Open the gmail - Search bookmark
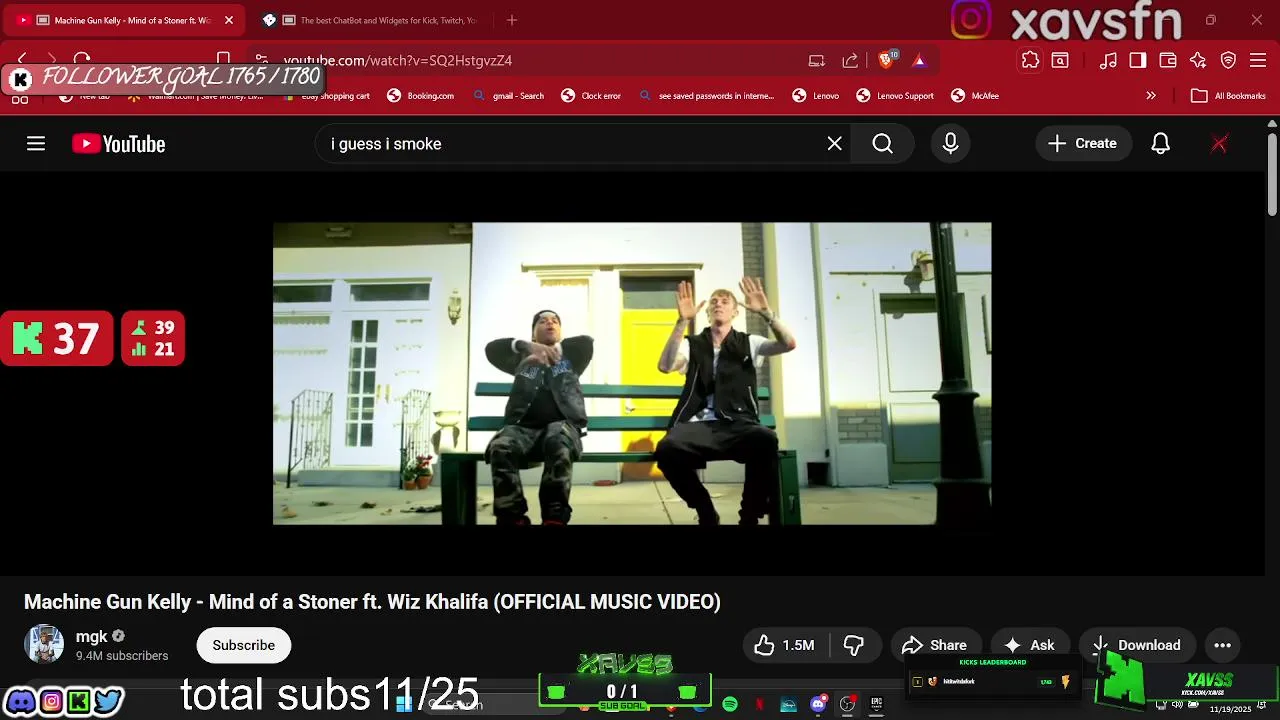Image resolution: width=1280 pixels, height=720 pixels. [x=509, y=96]
